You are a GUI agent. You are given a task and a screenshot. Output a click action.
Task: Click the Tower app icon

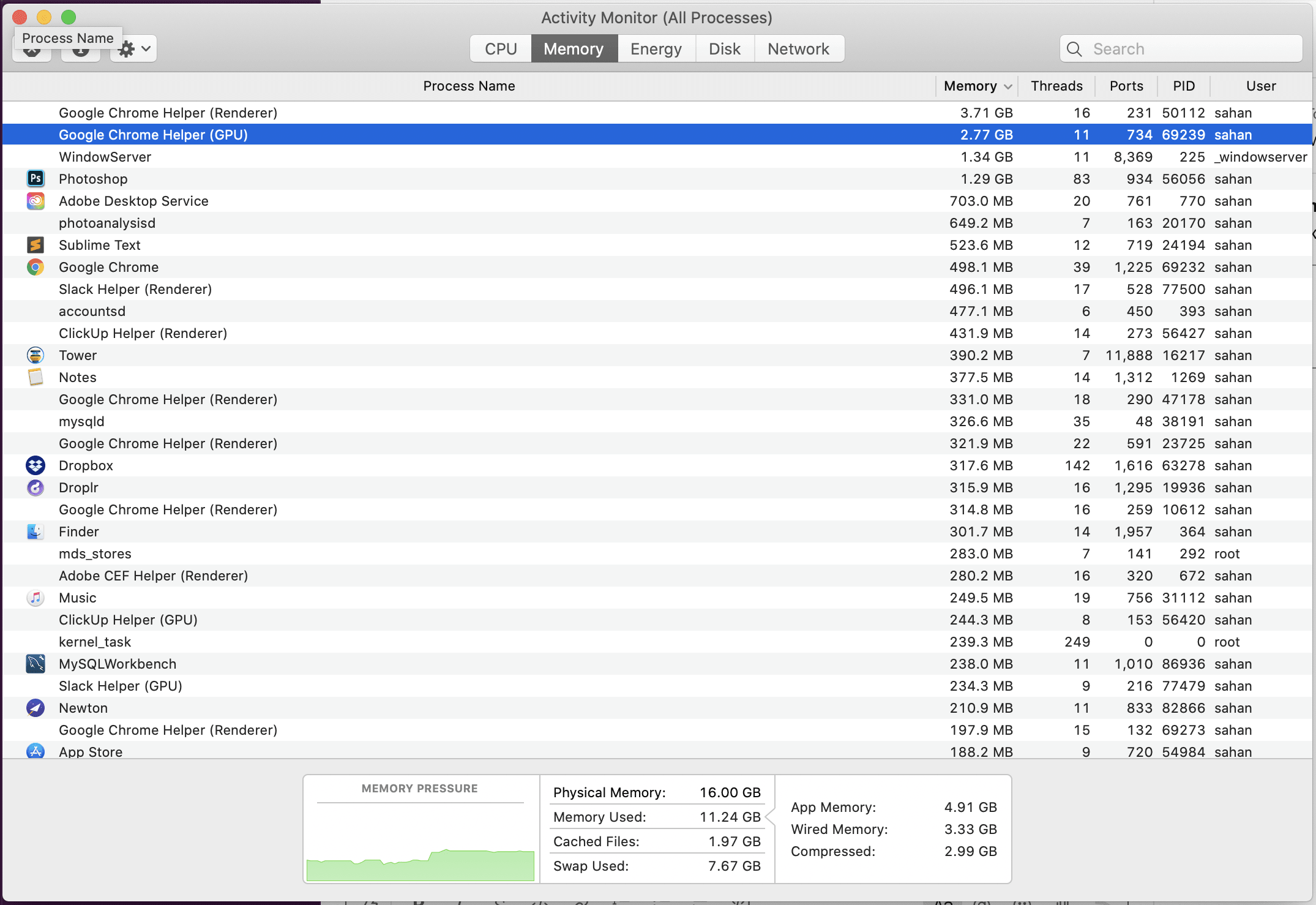click(36, 355)
